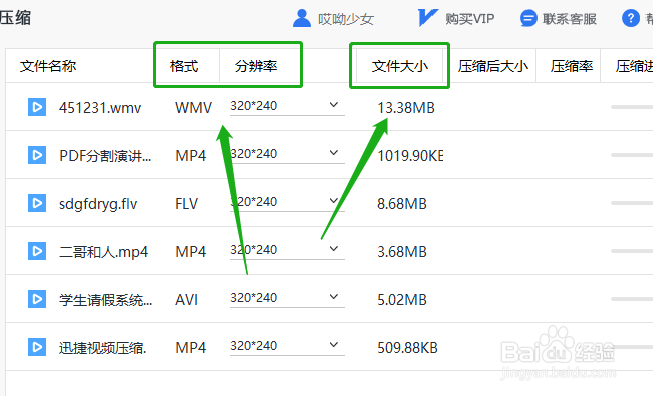Open resolution dropdown for 451231.wmv
This screenshot has width=653, height=396.
(287, 107)
